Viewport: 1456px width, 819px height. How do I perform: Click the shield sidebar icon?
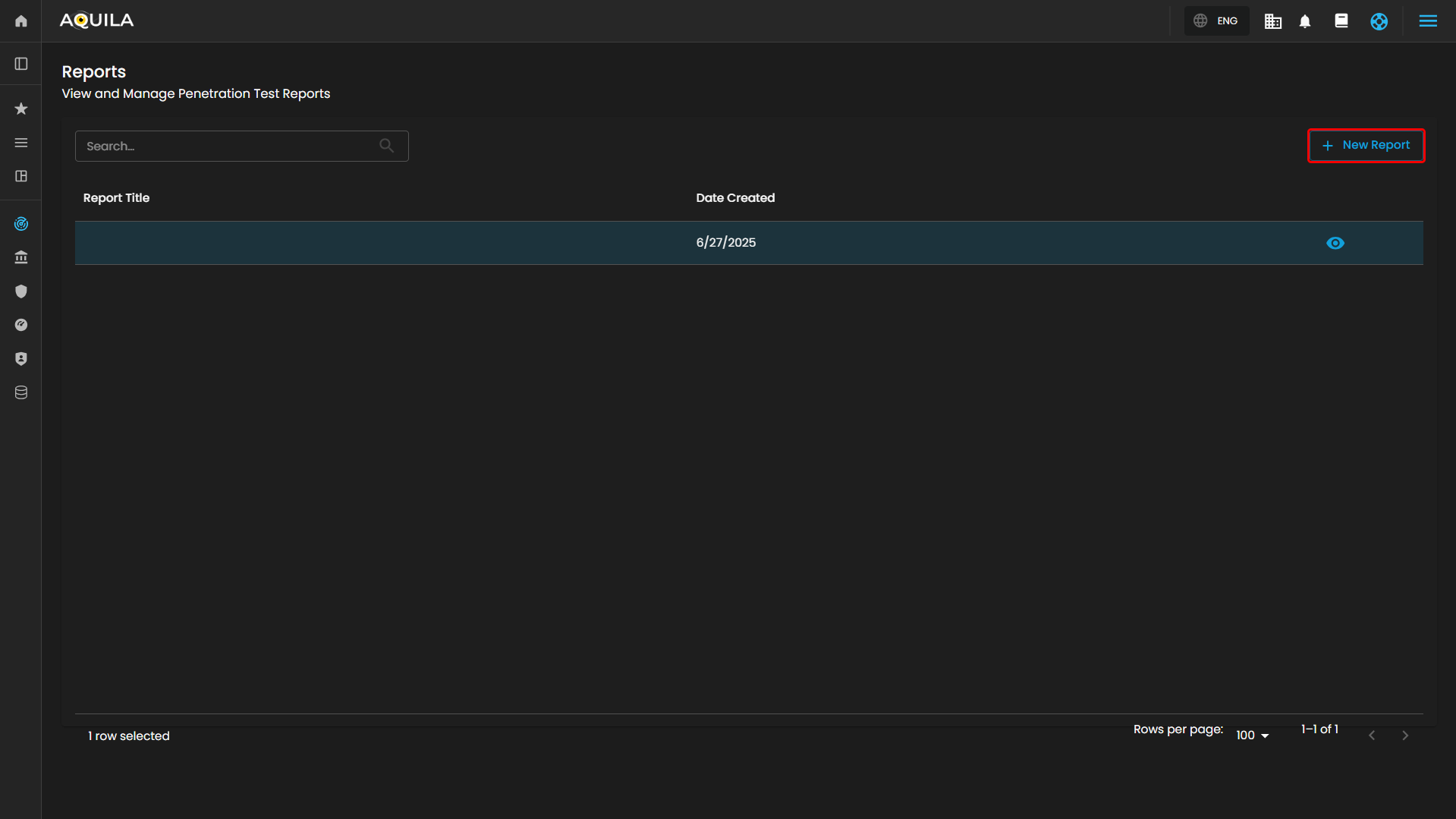[x=21, y=291]
